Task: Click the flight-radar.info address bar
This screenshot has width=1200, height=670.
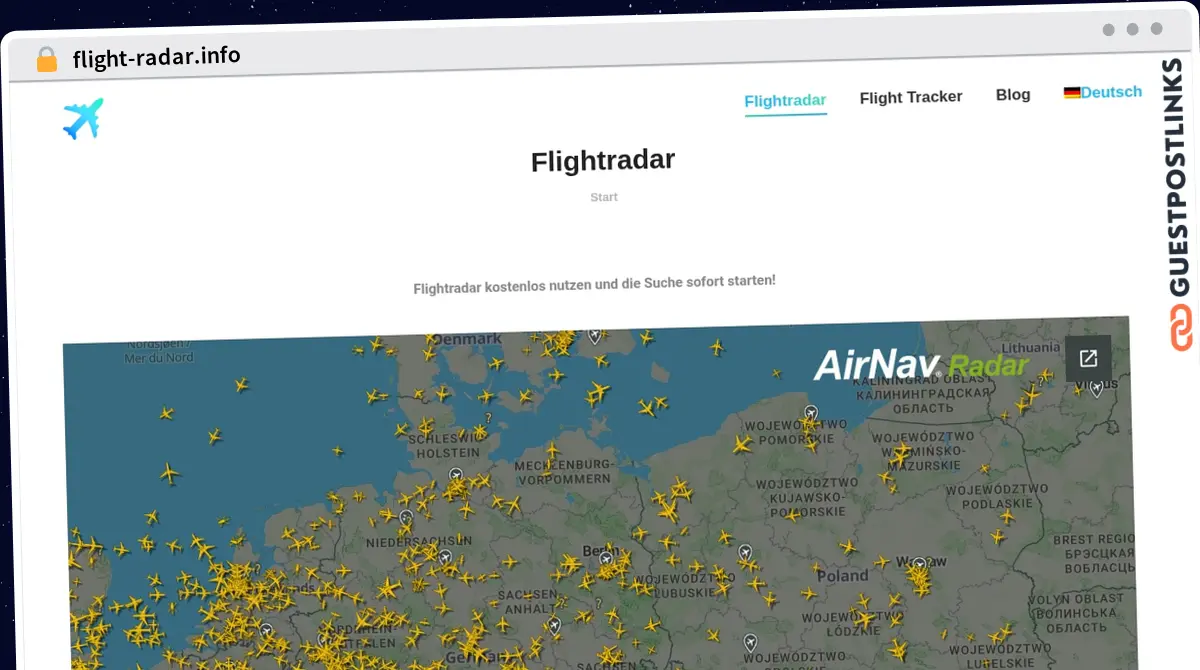Action: 156,56
